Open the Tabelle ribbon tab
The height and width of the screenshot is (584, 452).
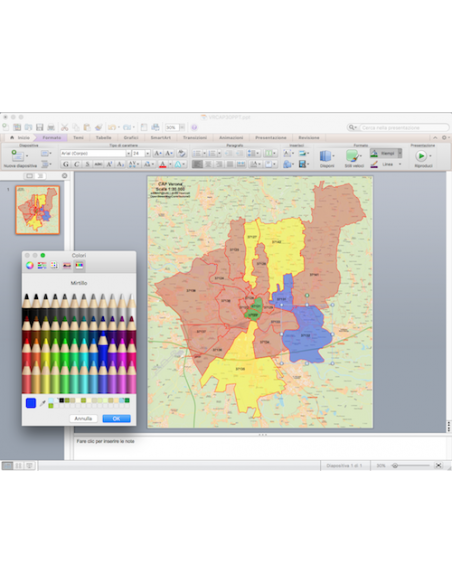[104, 137]
